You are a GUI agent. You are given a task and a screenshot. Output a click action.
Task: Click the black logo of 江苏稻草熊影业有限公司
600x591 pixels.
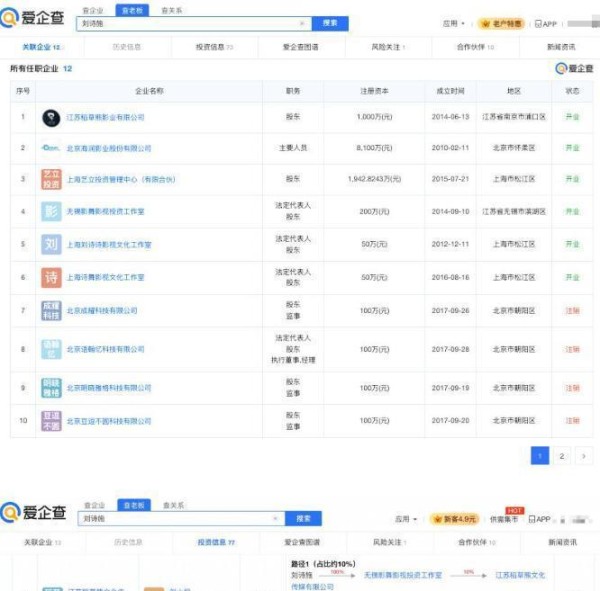50,117
